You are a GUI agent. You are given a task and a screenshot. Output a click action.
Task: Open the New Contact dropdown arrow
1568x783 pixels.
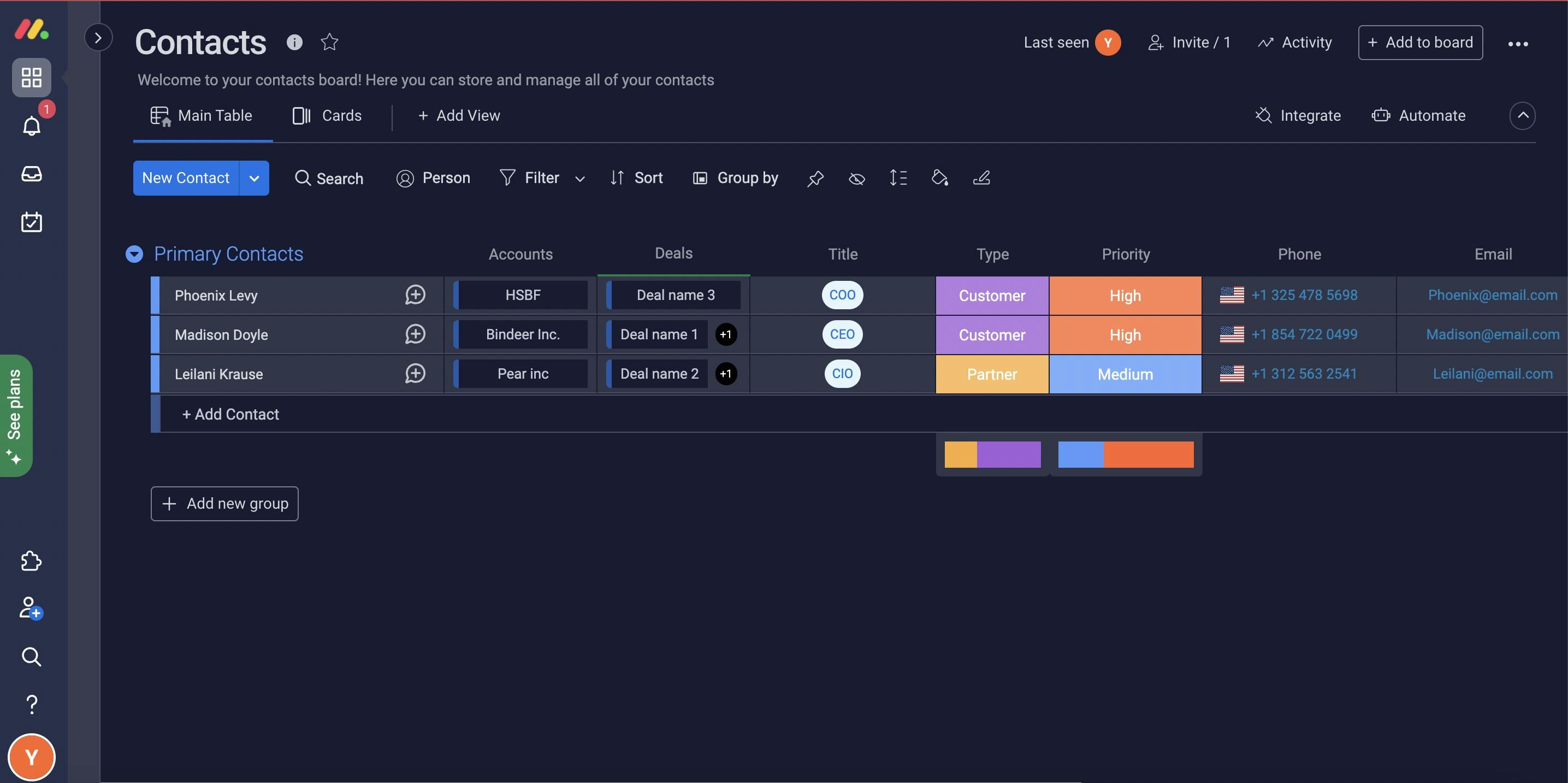point(255,178)
